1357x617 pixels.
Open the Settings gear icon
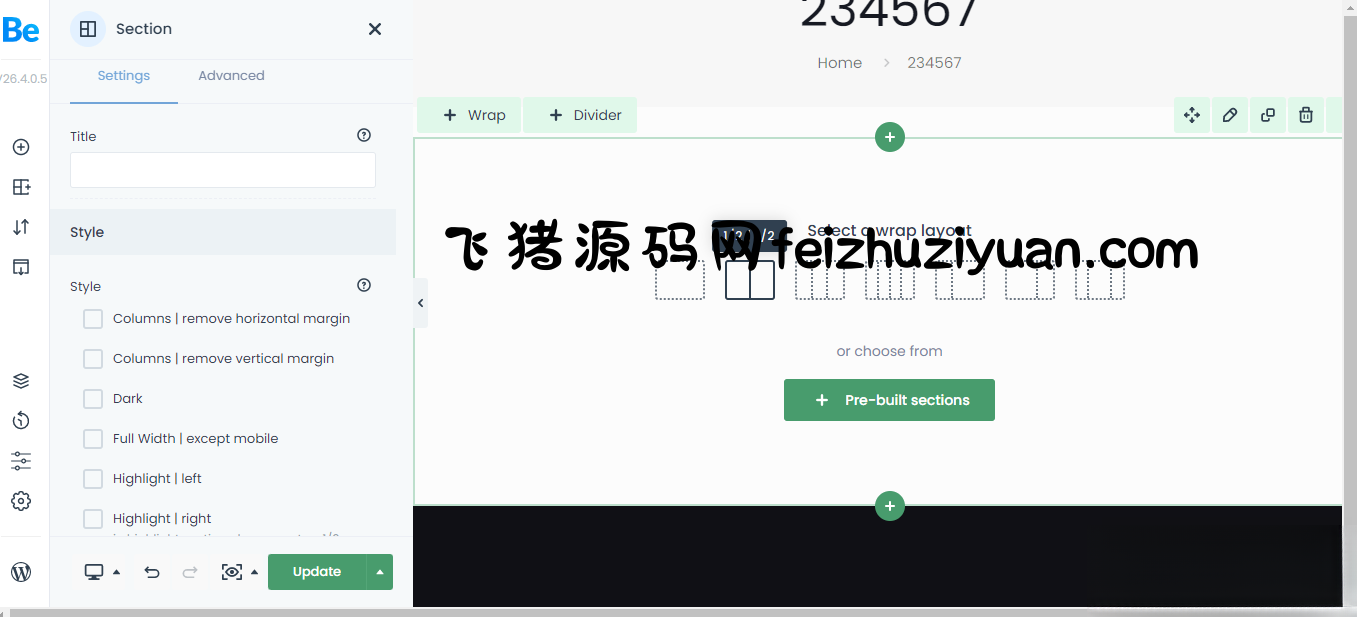click(x=21, y=501)
